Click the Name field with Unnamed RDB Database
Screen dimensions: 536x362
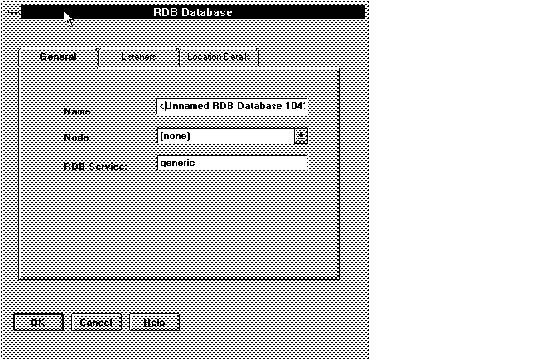pos(232,106)
